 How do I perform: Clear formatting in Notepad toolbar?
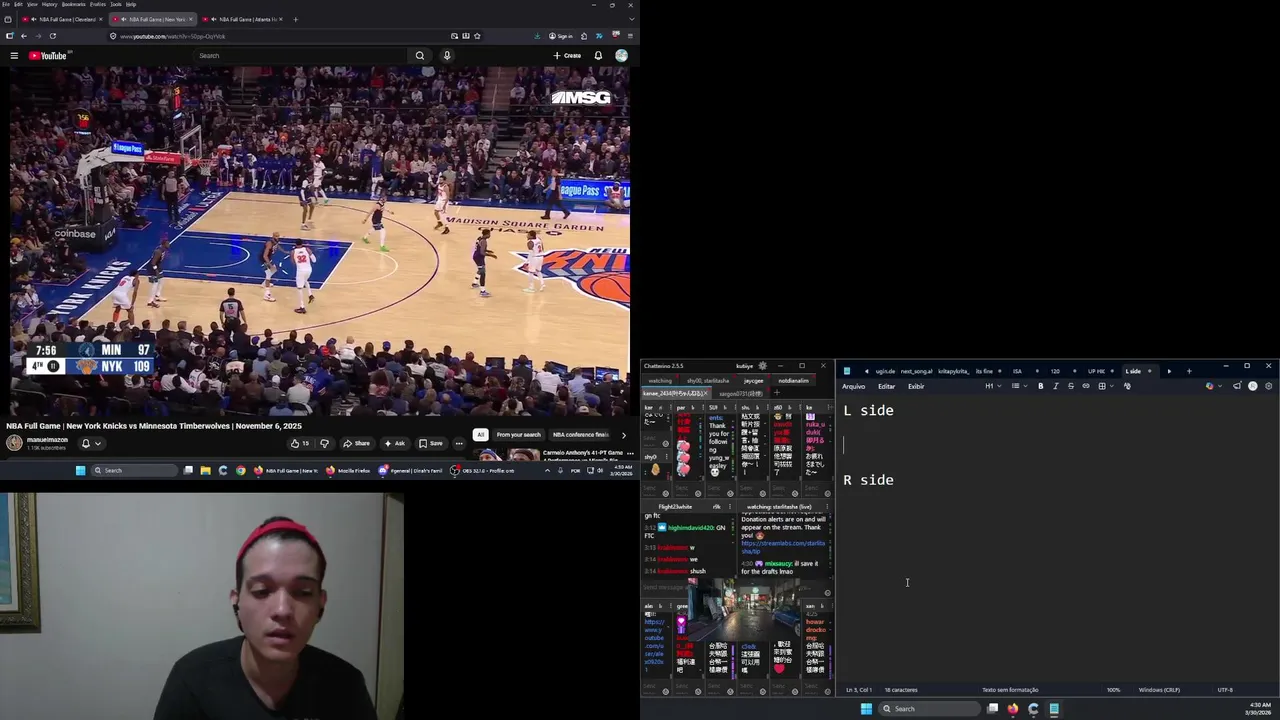(1127, 386)
